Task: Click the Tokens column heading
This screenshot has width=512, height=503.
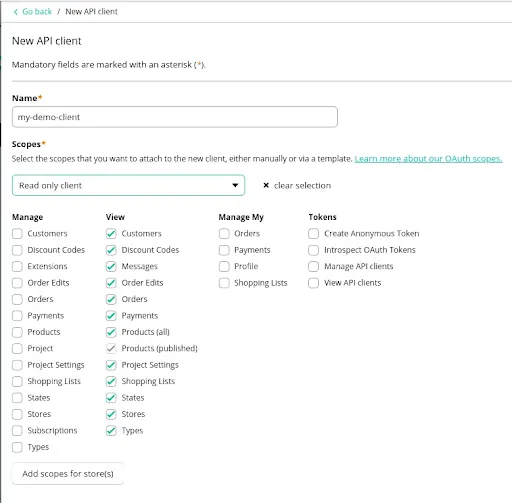Action: (x=322, y=217)
